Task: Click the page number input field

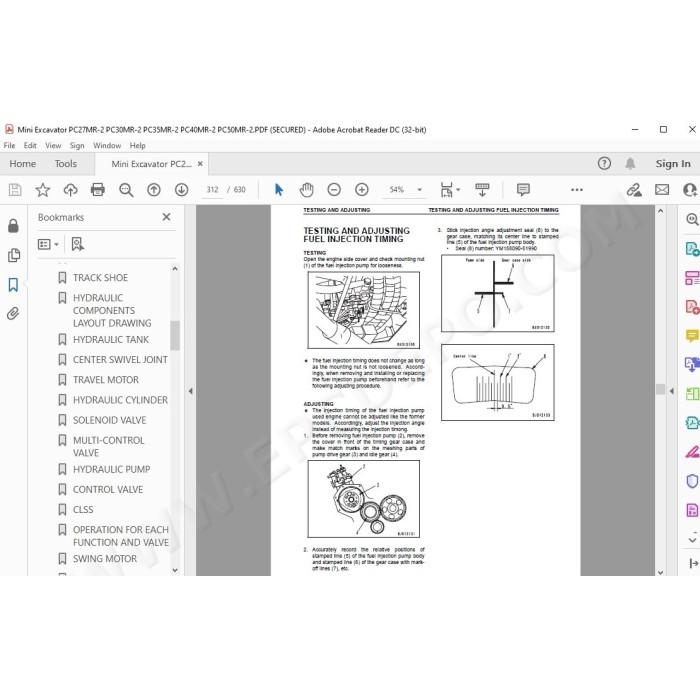Action: pyautogui.click(x=212, y=190)
